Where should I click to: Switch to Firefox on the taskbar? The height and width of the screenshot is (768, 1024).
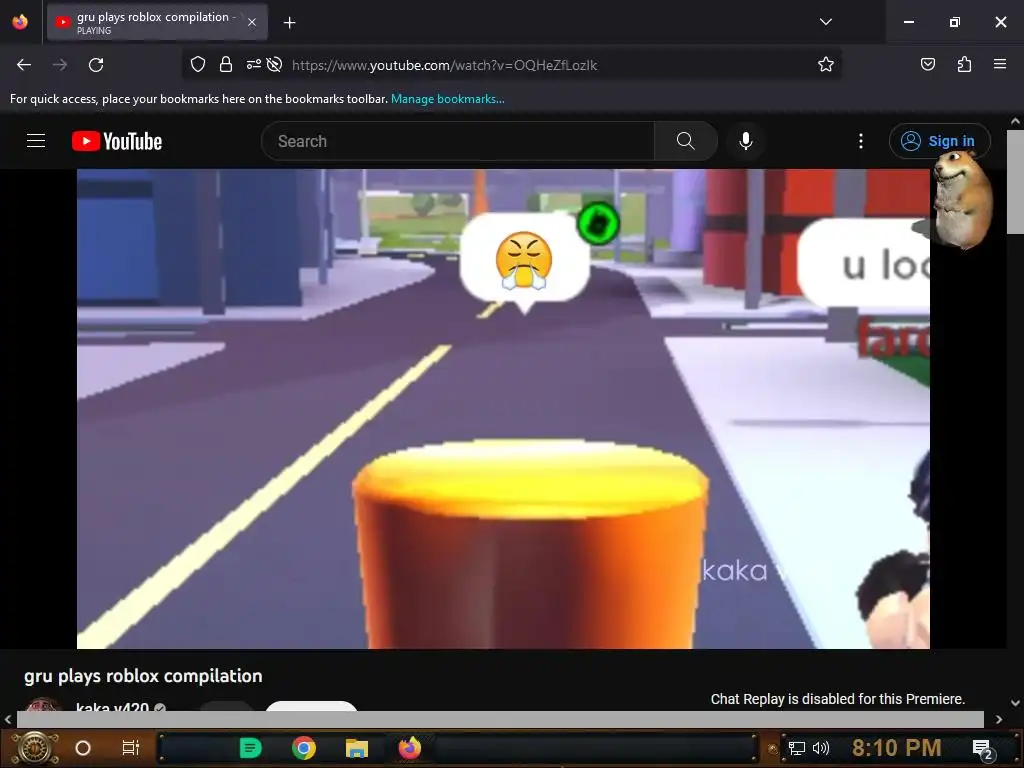pyautogui.click(x=410, y=748)
